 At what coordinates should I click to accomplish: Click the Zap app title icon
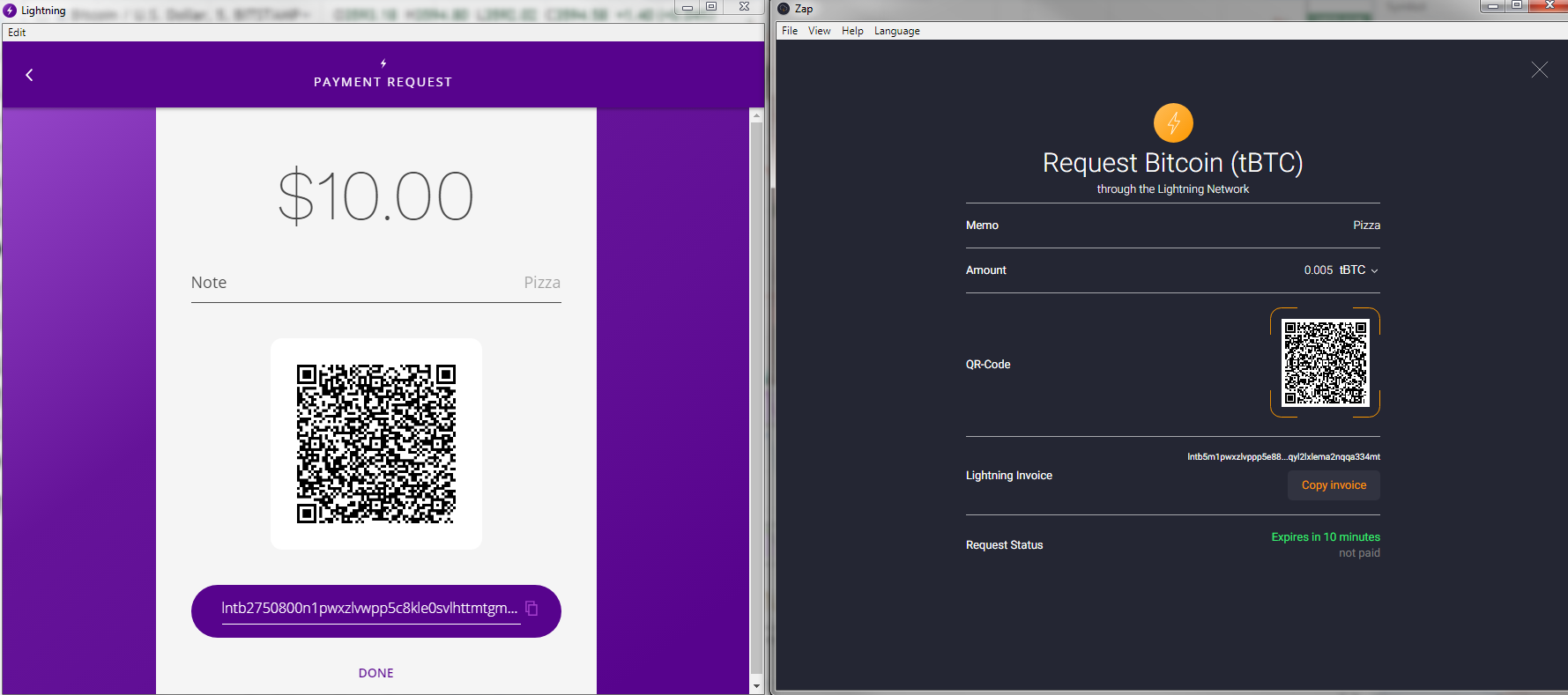(x=784, y=9)
